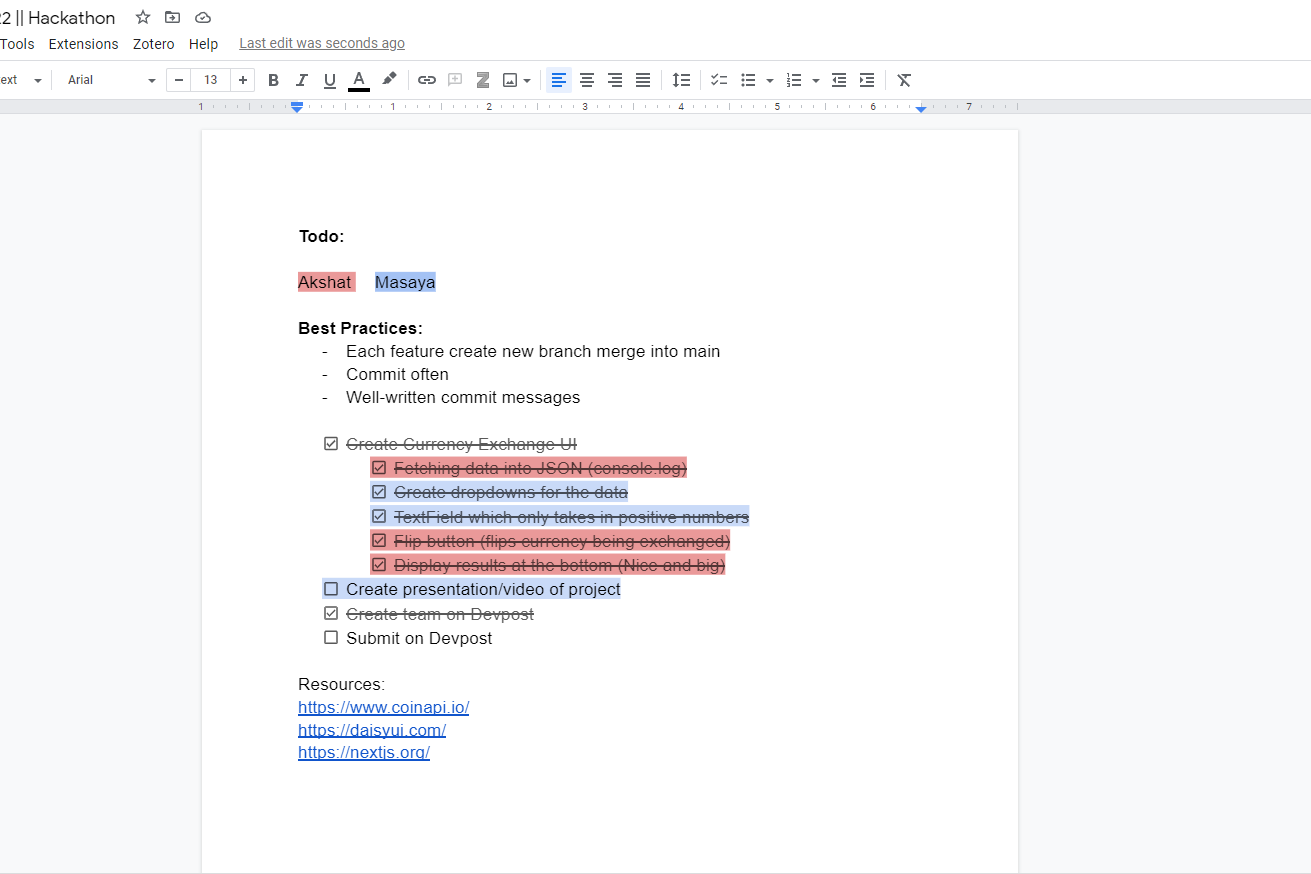Uncheck 'Create team on Devpost' checkbox
1311x874 pixels.
pyautogui.click(x=331, y=613)
